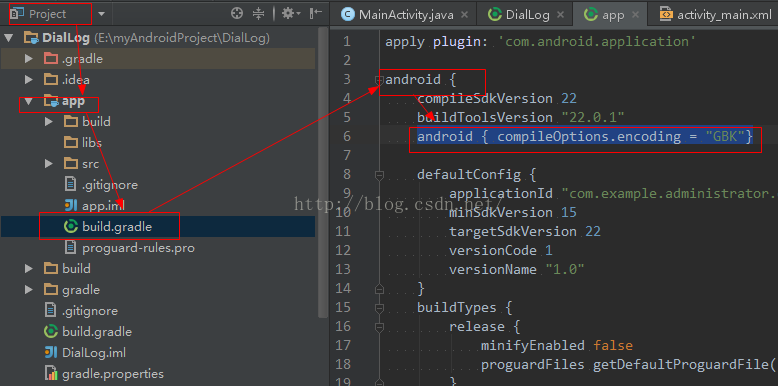Image resolution: width=778 pixels, height=386 pixels.
Task: Select the .idea folder row
Action: [158, 79]
